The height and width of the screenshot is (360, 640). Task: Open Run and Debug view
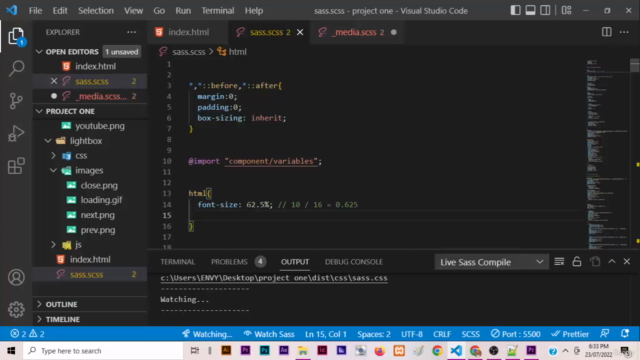coord(16,133)
